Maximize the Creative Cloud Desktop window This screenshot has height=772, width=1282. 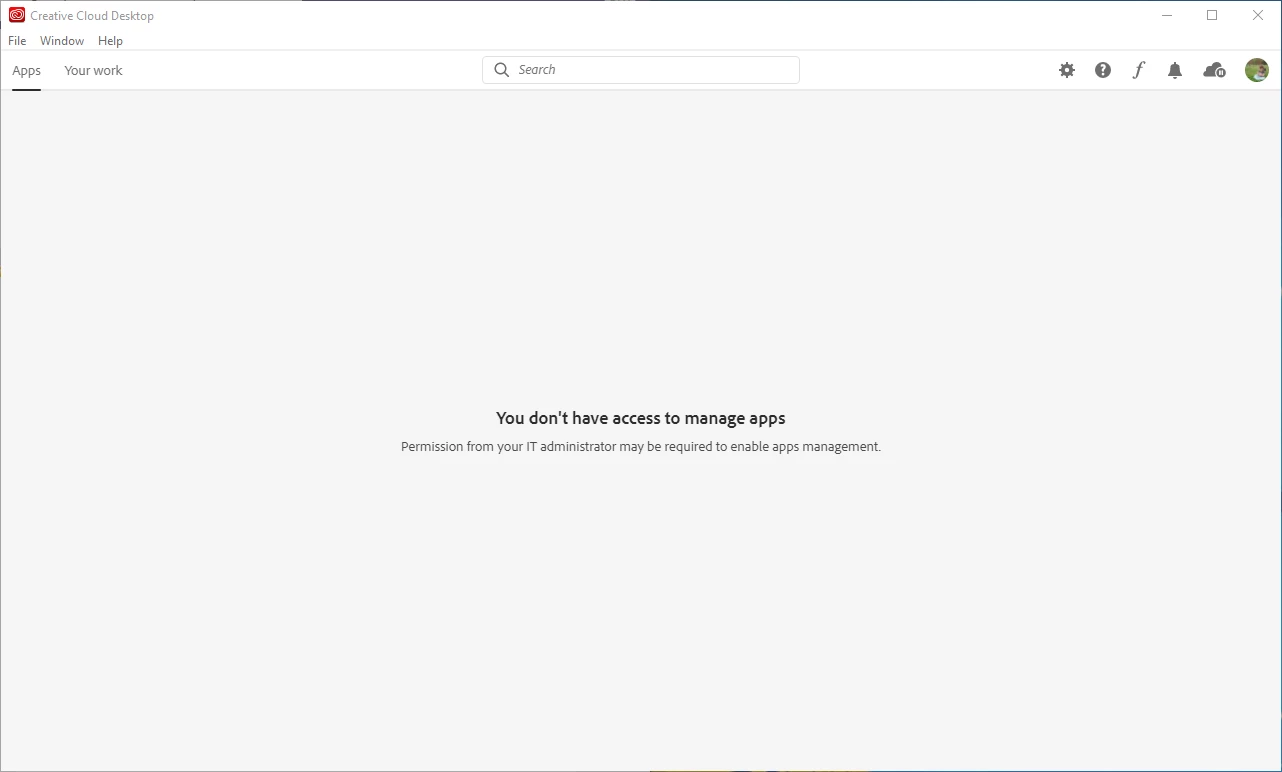pos(1212,15)
